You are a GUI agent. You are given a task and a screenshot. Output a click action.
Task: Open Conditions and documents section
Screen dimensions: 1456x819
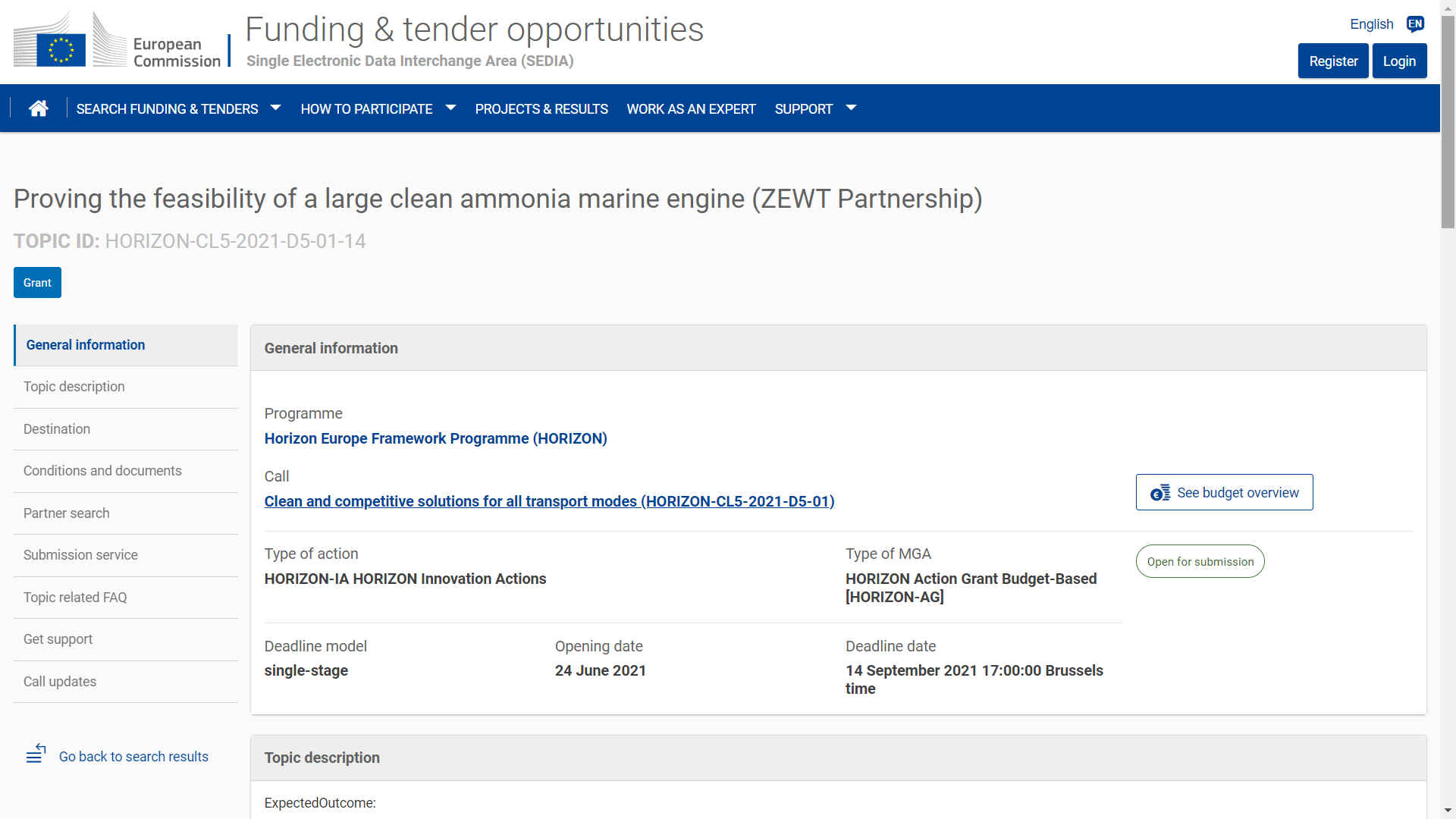pos(126,471)
